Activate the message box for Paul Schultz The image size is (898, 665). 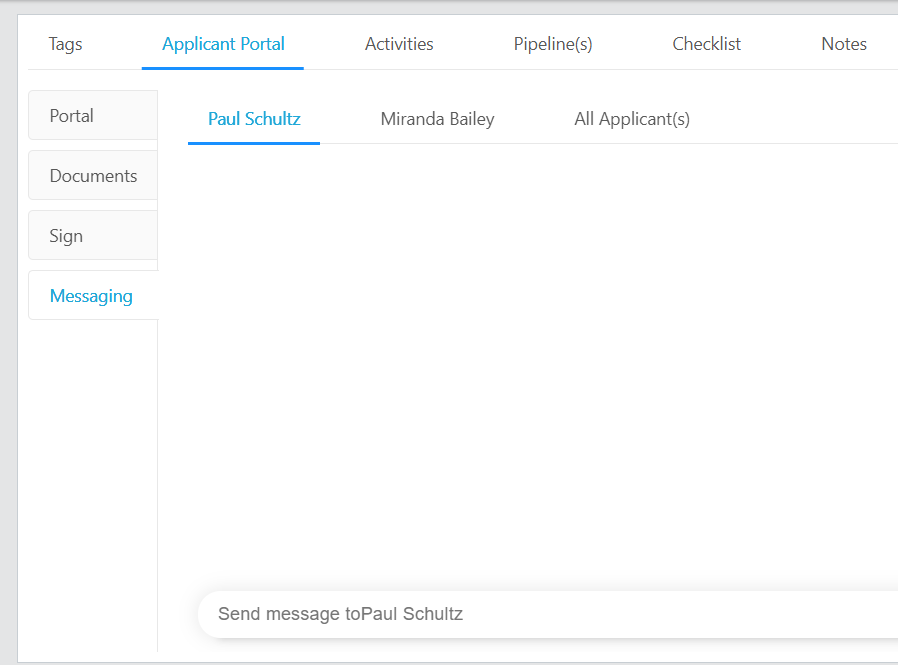point(550,614)
